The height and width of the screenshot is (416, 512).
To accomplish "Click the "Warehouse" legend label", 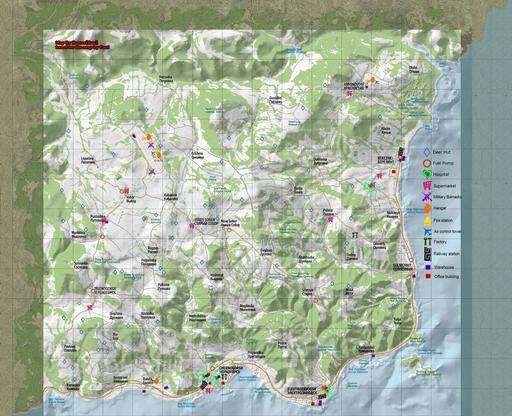I will pyautogui.click(x=444, y=267).
